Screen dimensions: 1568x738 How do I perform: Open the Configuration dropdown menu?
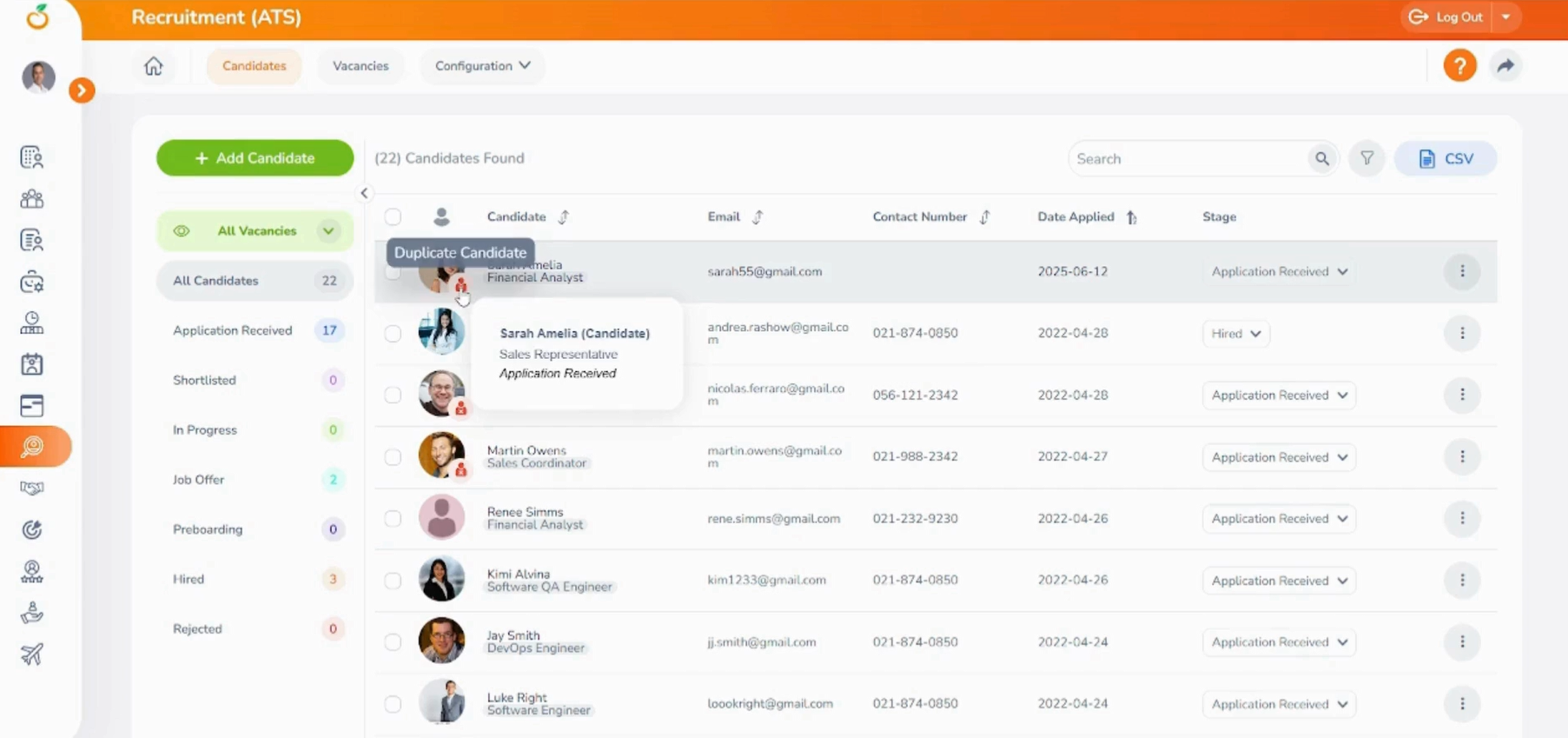(x=482, y=66)
